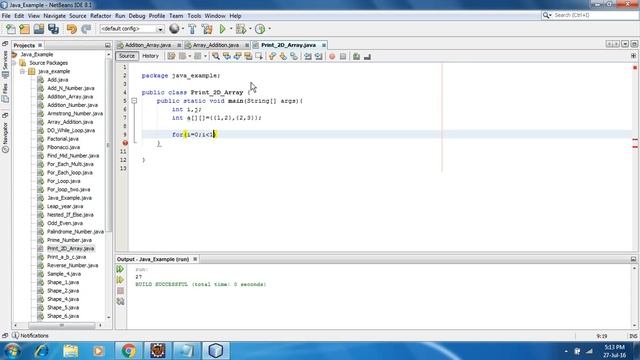Click the Last Edit icon in the editor toolbar
The image size is (640, 360).
[x=171, y=56]
